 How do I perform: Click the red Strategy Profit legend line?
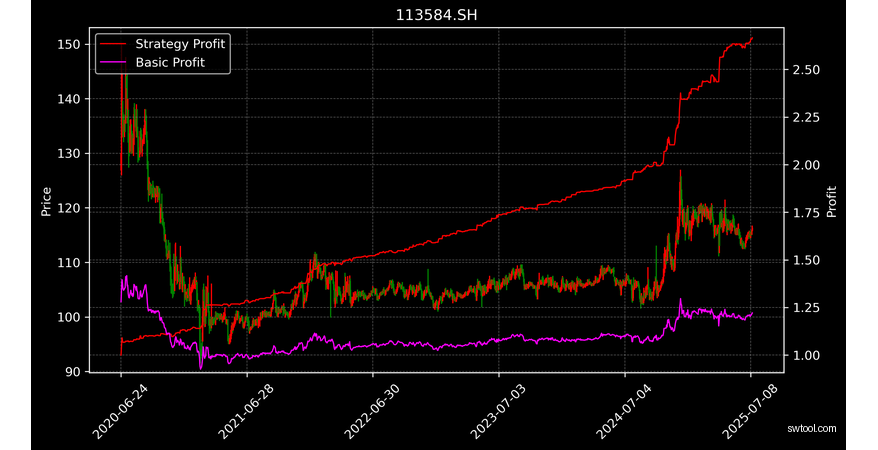pos(114,44)
